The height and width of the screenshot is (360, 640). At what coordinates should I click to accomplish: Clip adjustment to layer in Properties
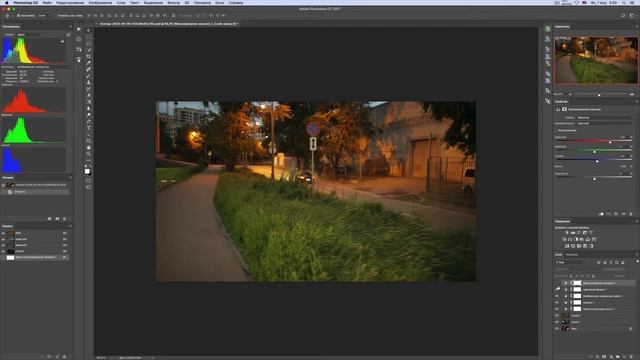click(601, 214)
